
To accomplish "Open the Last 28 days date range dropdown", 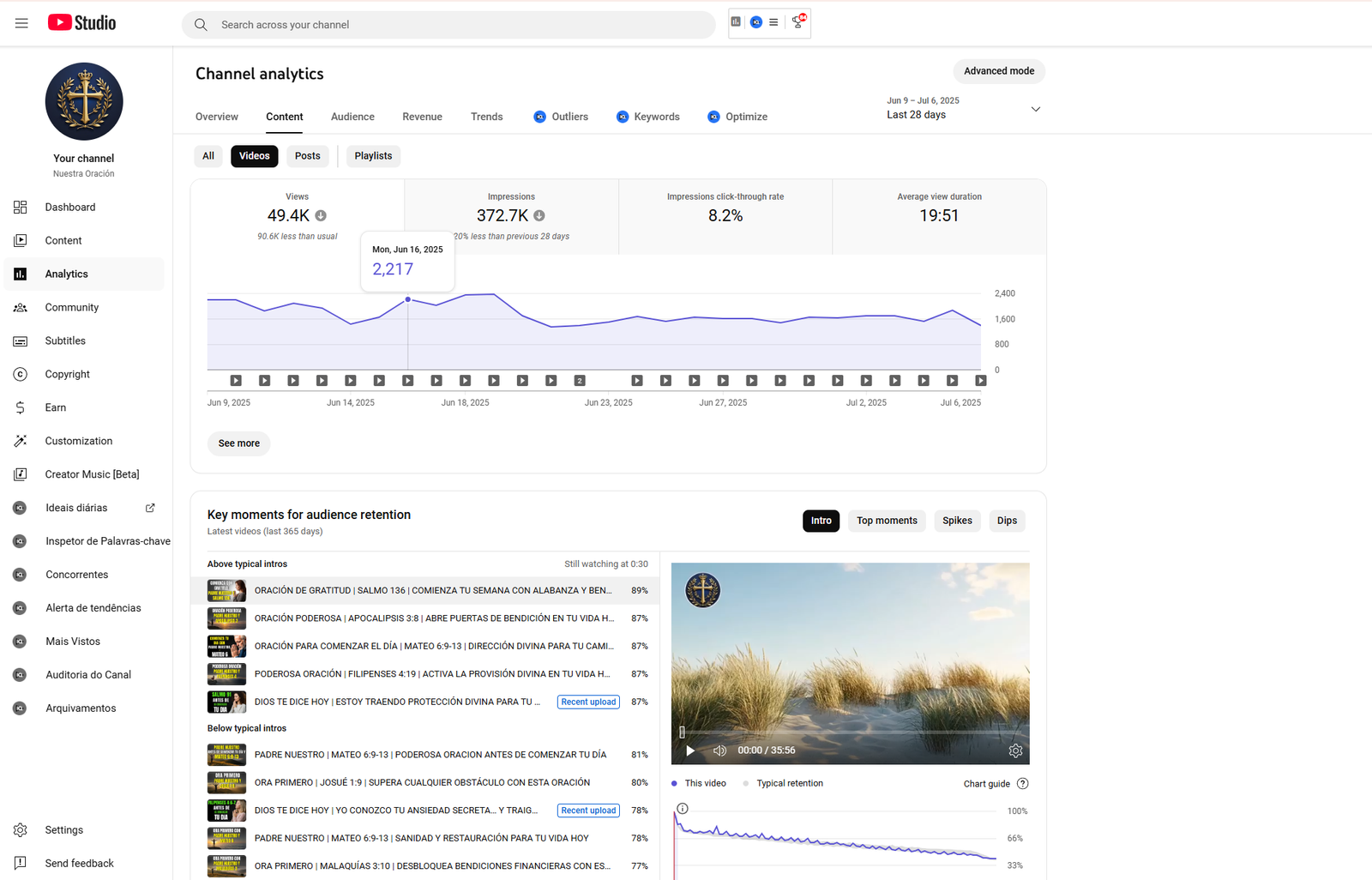I will [964, 109].
